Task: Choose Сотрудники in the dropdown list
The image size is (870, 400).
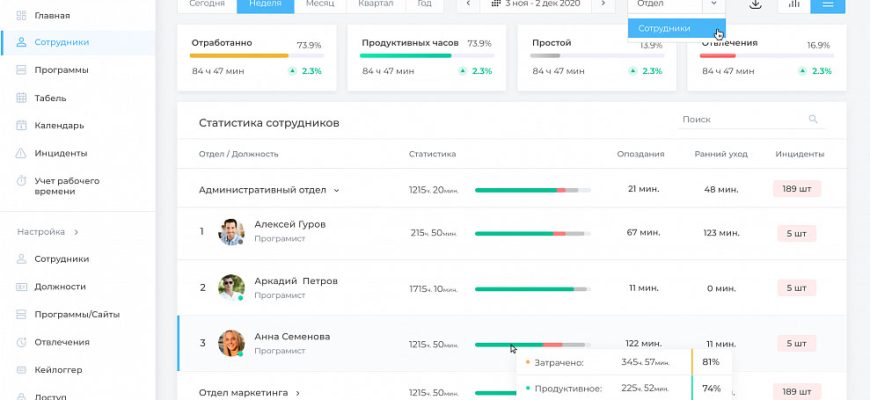Action: (664, 28)
